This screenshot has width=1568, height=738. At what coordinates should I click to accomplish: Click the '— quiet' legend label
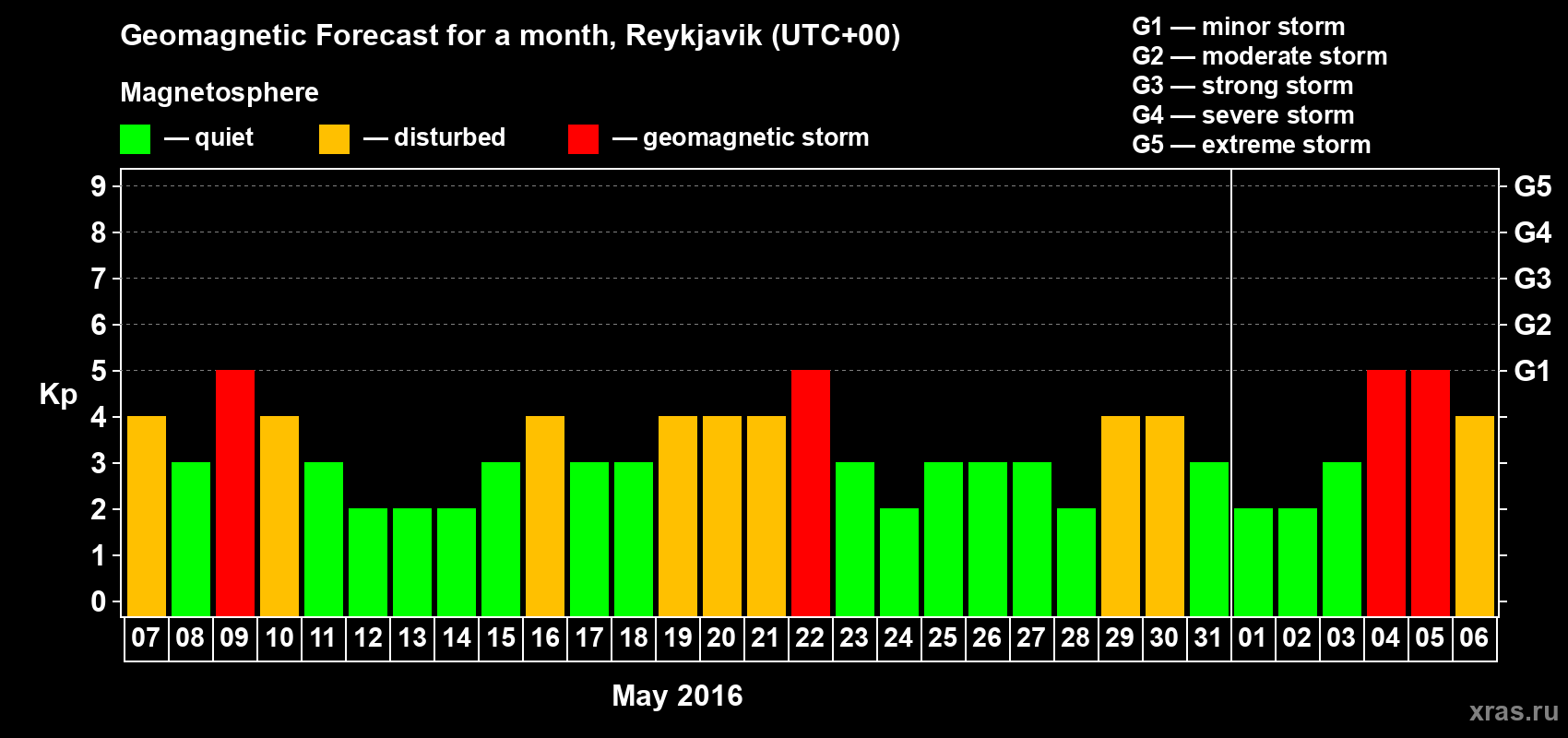coord(208,137)
